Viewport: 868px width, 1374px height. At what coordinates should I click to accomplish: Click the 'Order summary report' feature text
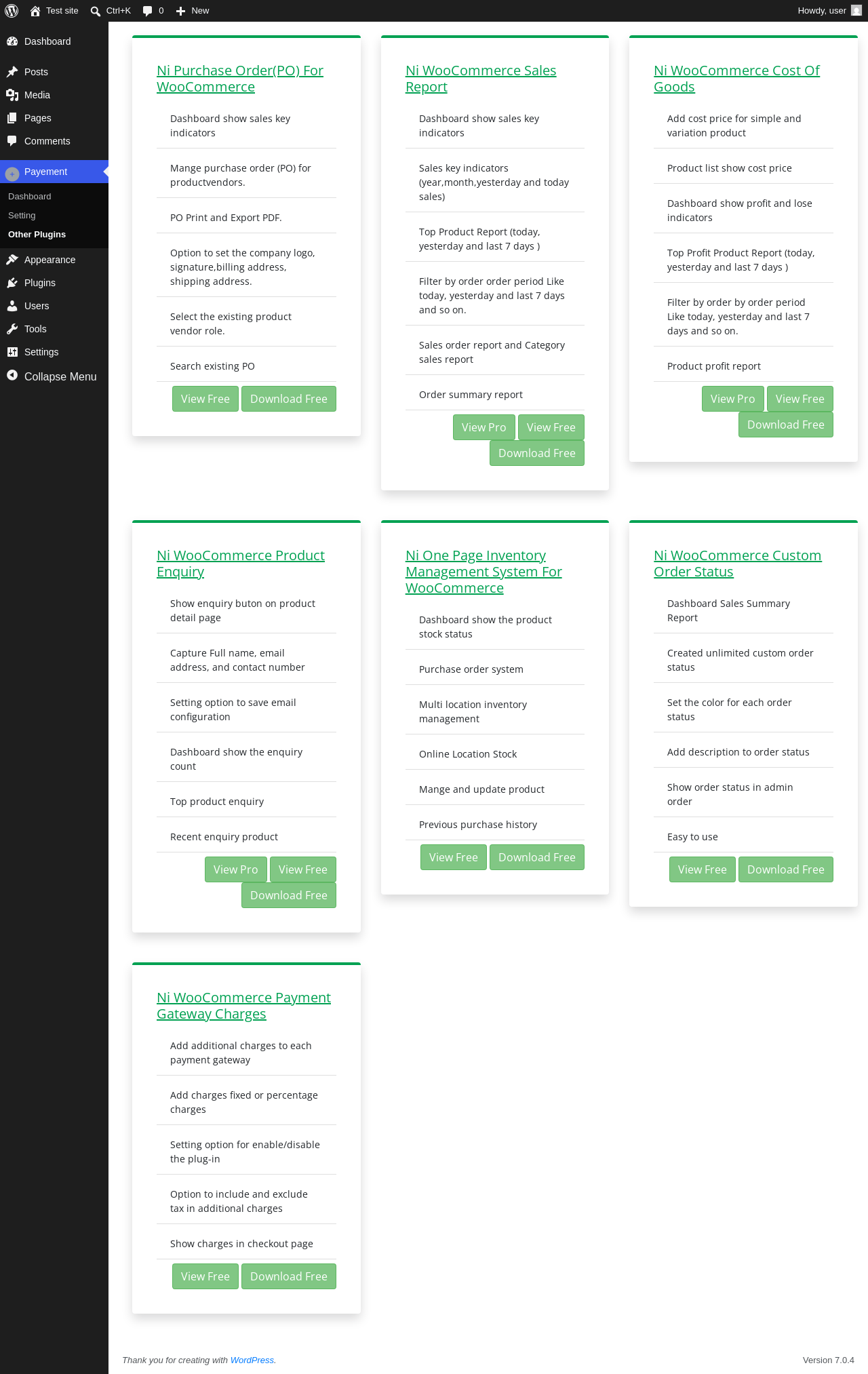pos(471,395)
